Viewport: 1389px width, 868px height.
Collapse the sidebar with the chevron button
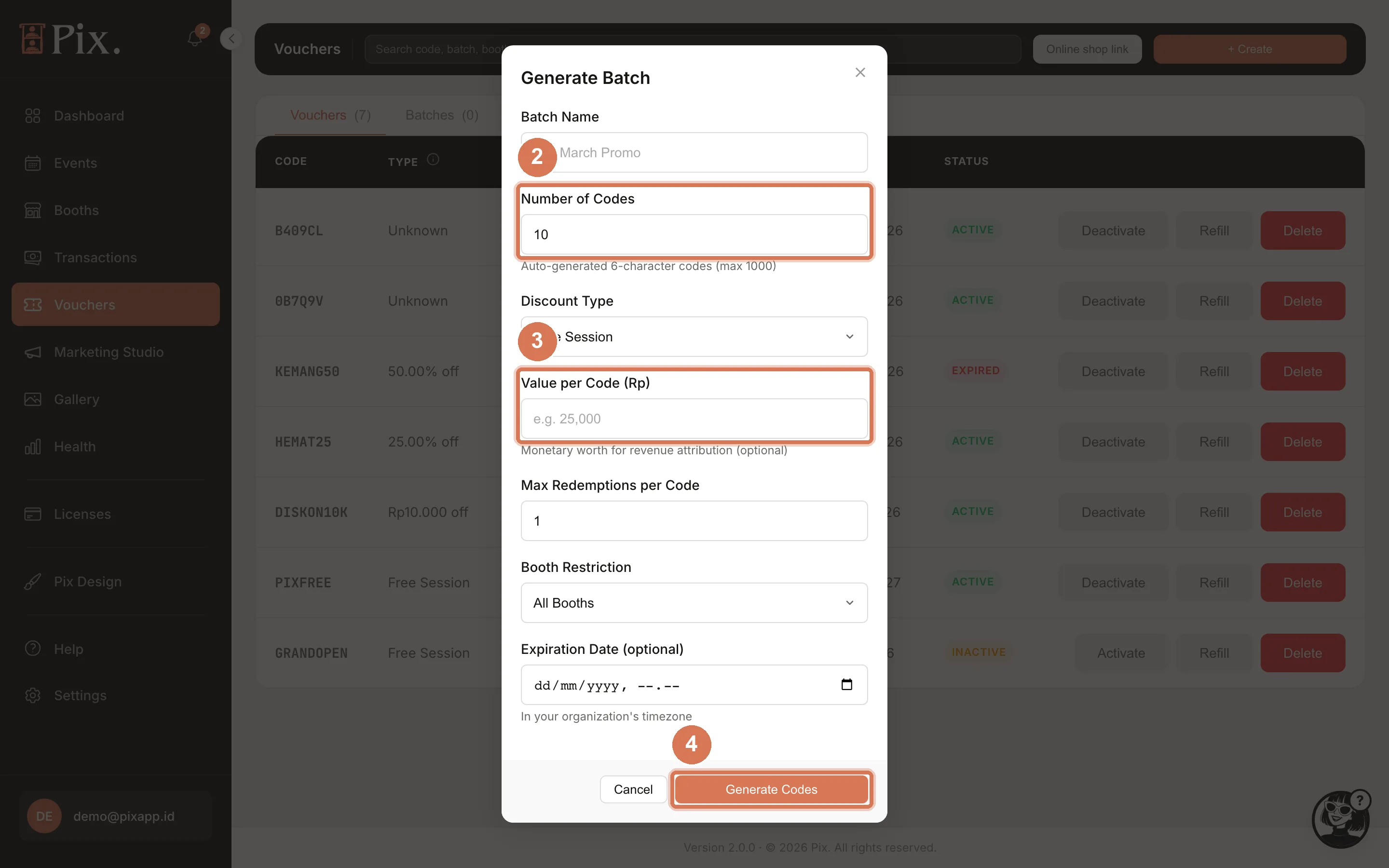click(x=231, y=39)
